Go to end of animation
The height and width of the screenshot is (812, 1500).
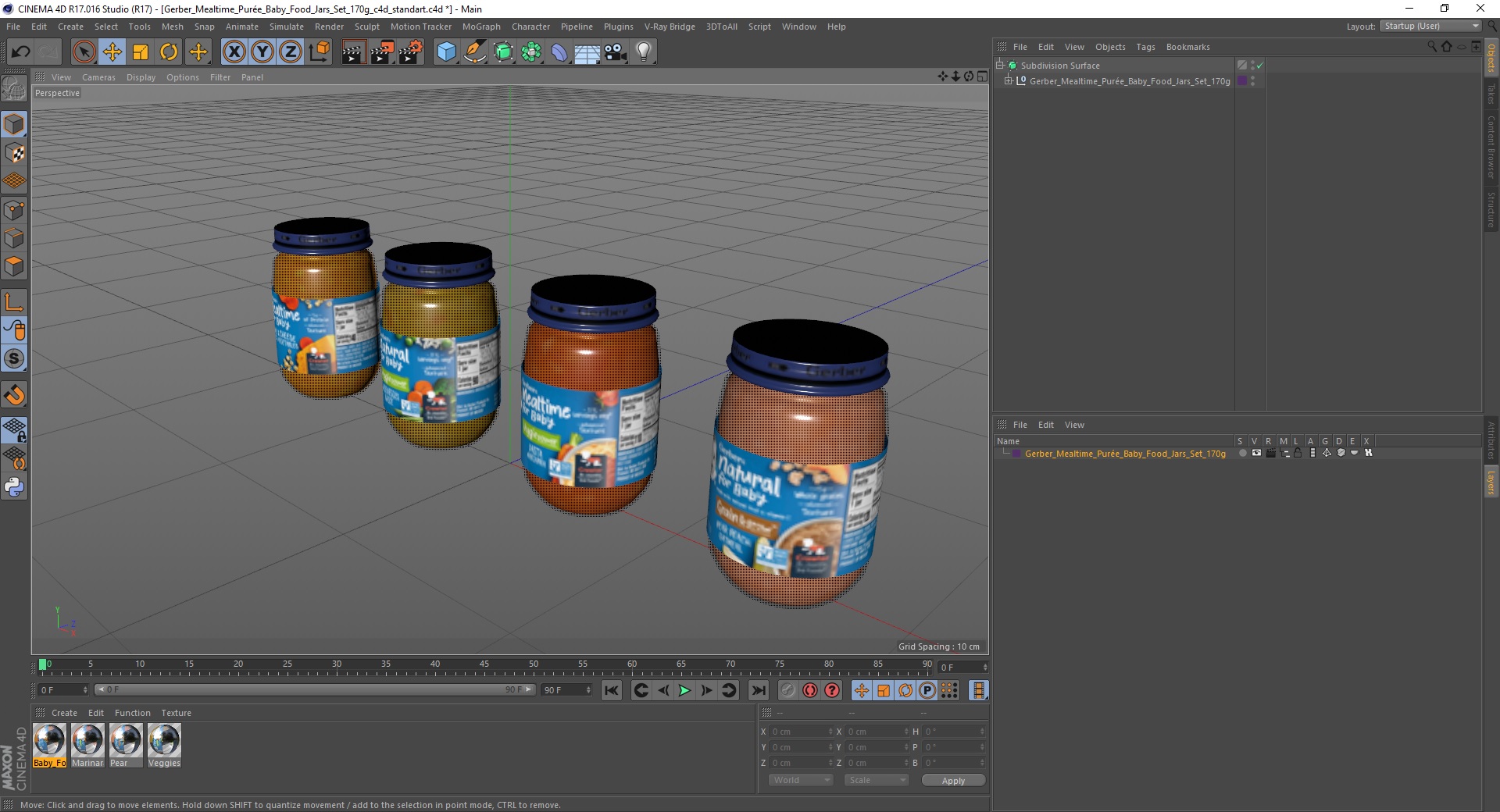click(x=758, y=690)
